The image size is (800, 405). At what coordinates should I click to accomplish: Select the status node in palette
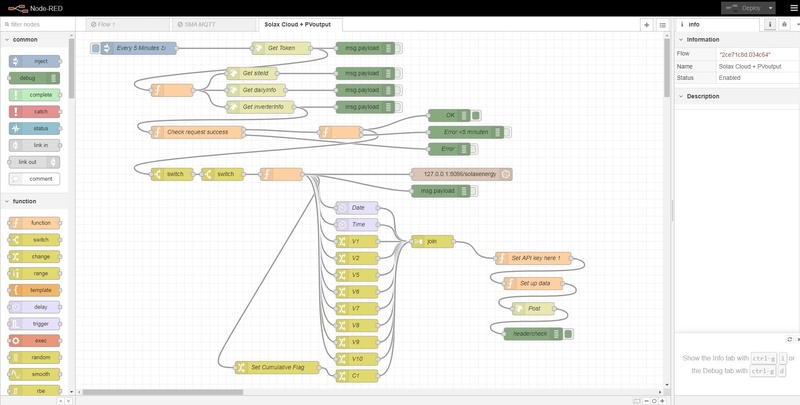pos(34,129)
